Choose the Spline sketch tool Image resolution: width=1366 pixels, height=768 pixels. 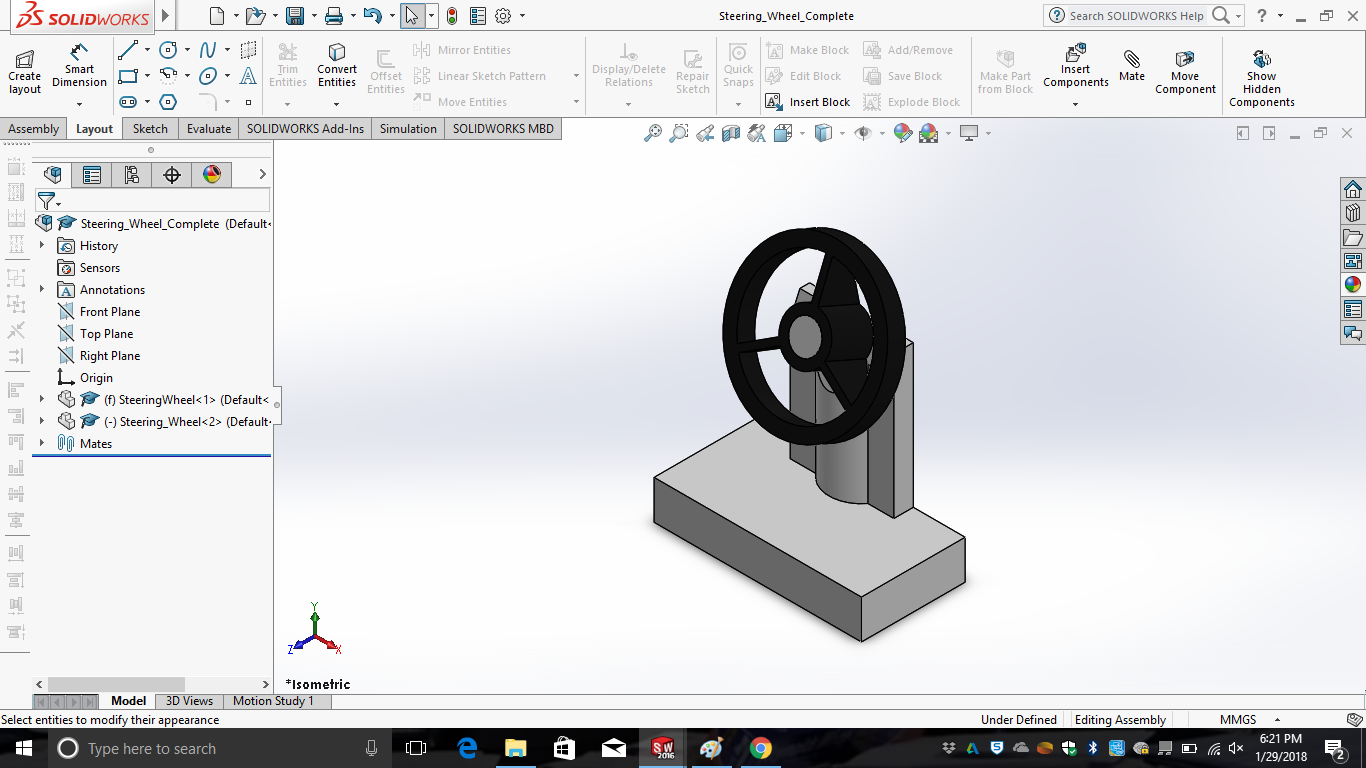pos(208,50)
